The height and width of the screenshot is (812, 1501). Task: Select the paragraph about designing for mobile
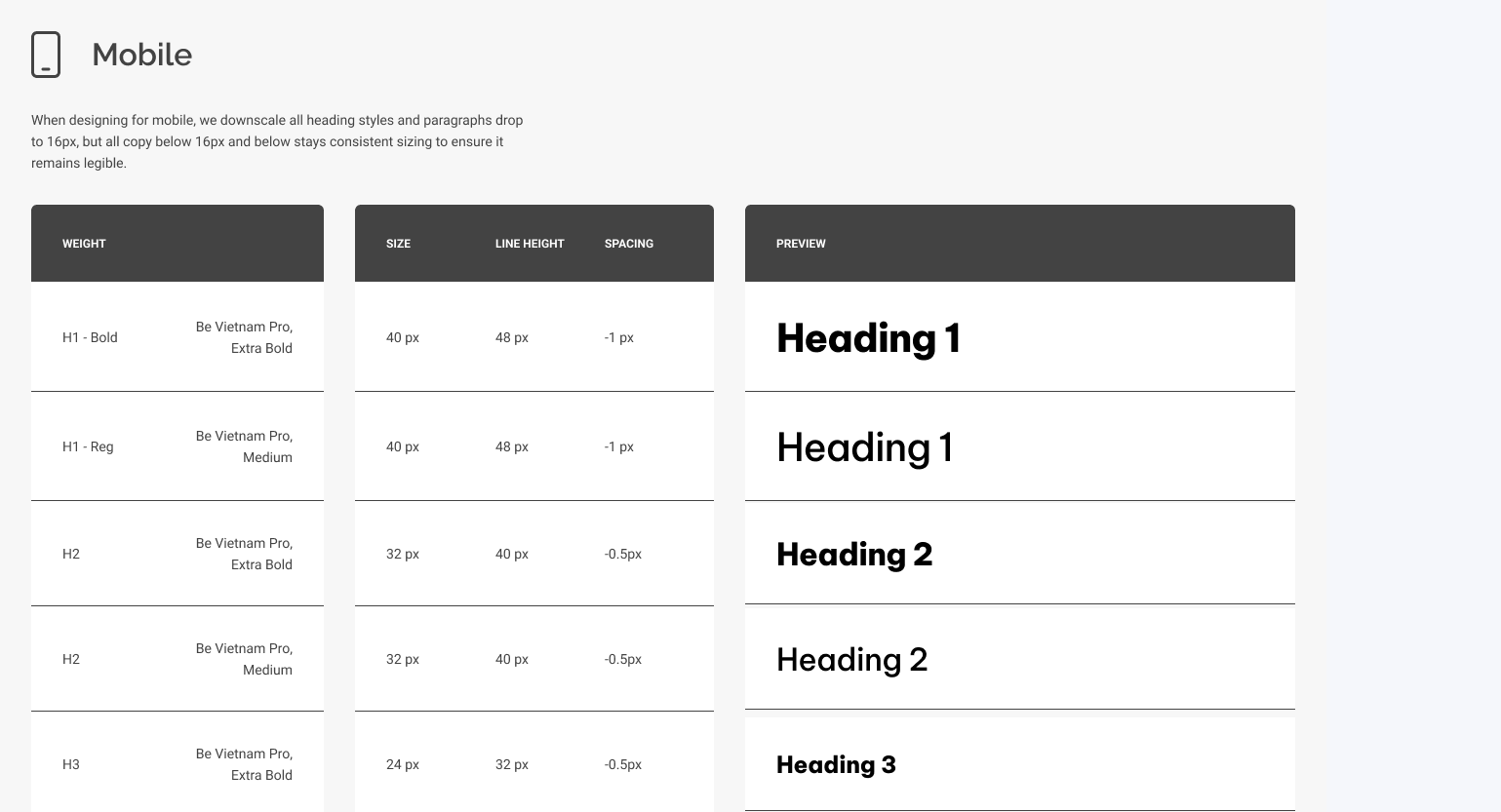pyautogui.click(x=277, y=141)
